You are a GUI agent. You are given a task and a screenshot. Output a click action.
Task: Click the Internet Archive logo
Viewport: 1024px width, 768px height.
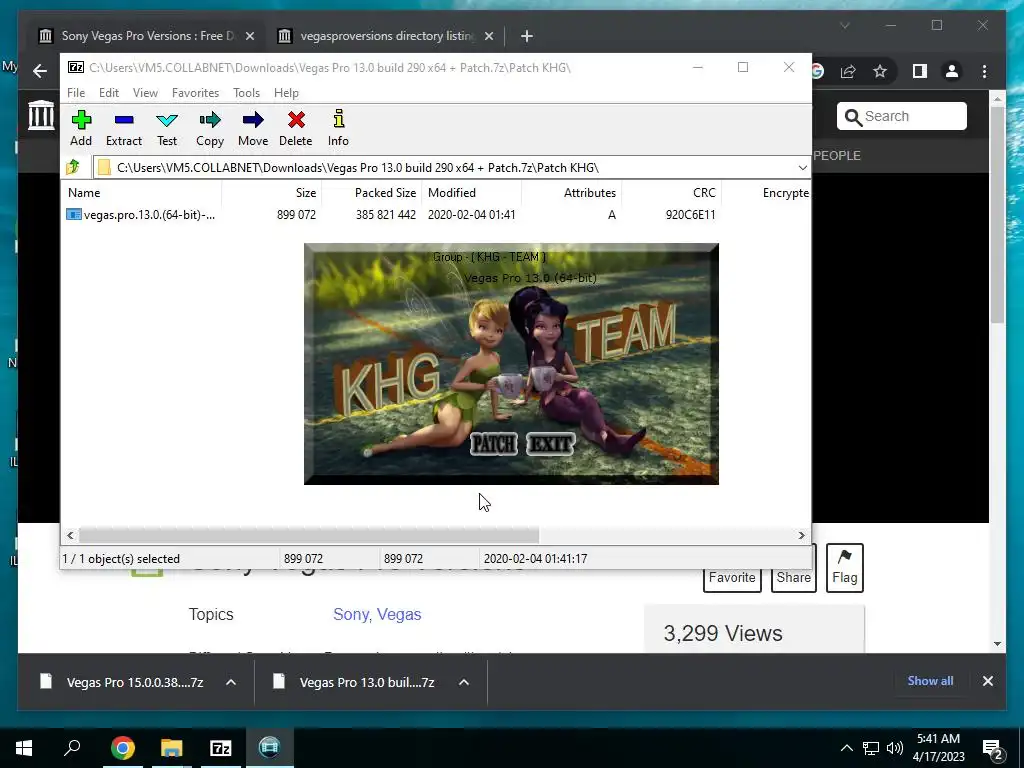[41, 115]
